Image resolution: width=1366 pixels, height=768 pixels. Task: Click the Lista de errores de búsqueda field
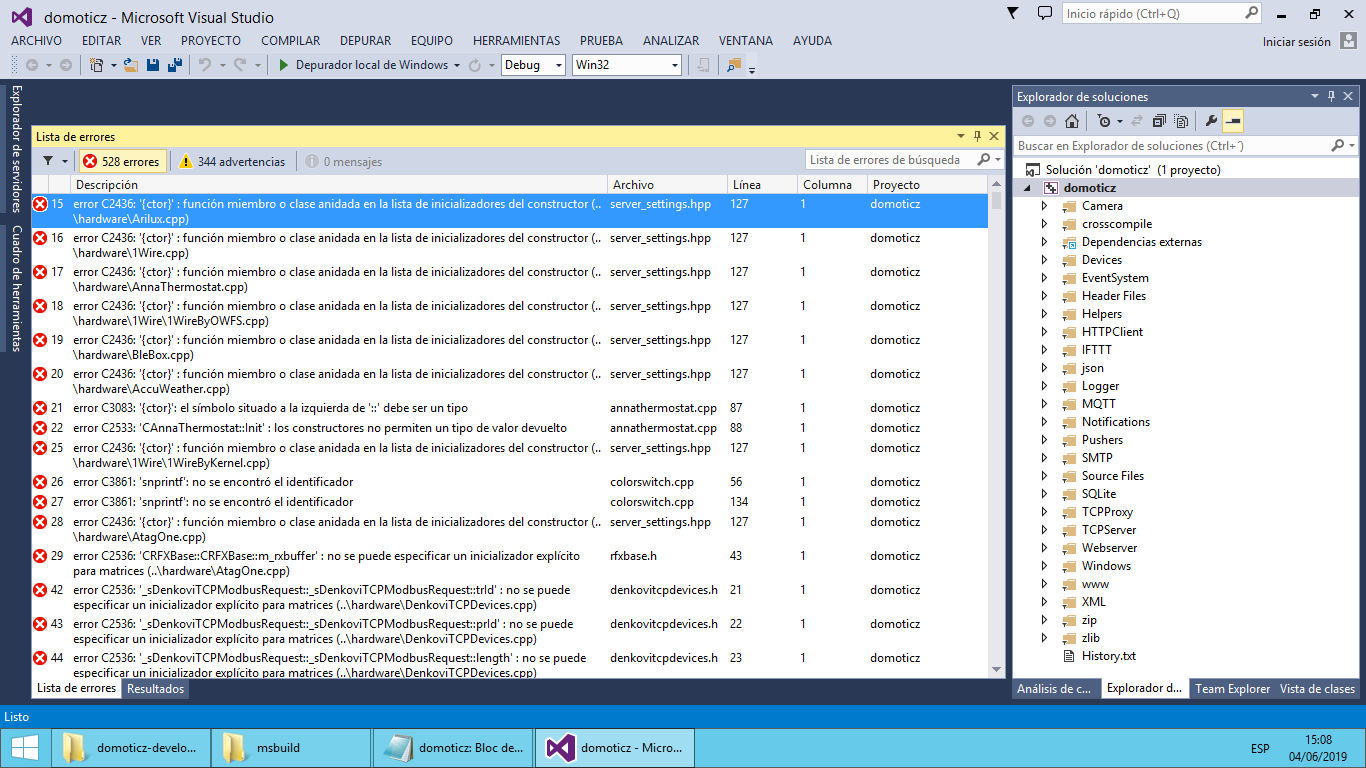[x=890, y=160]
